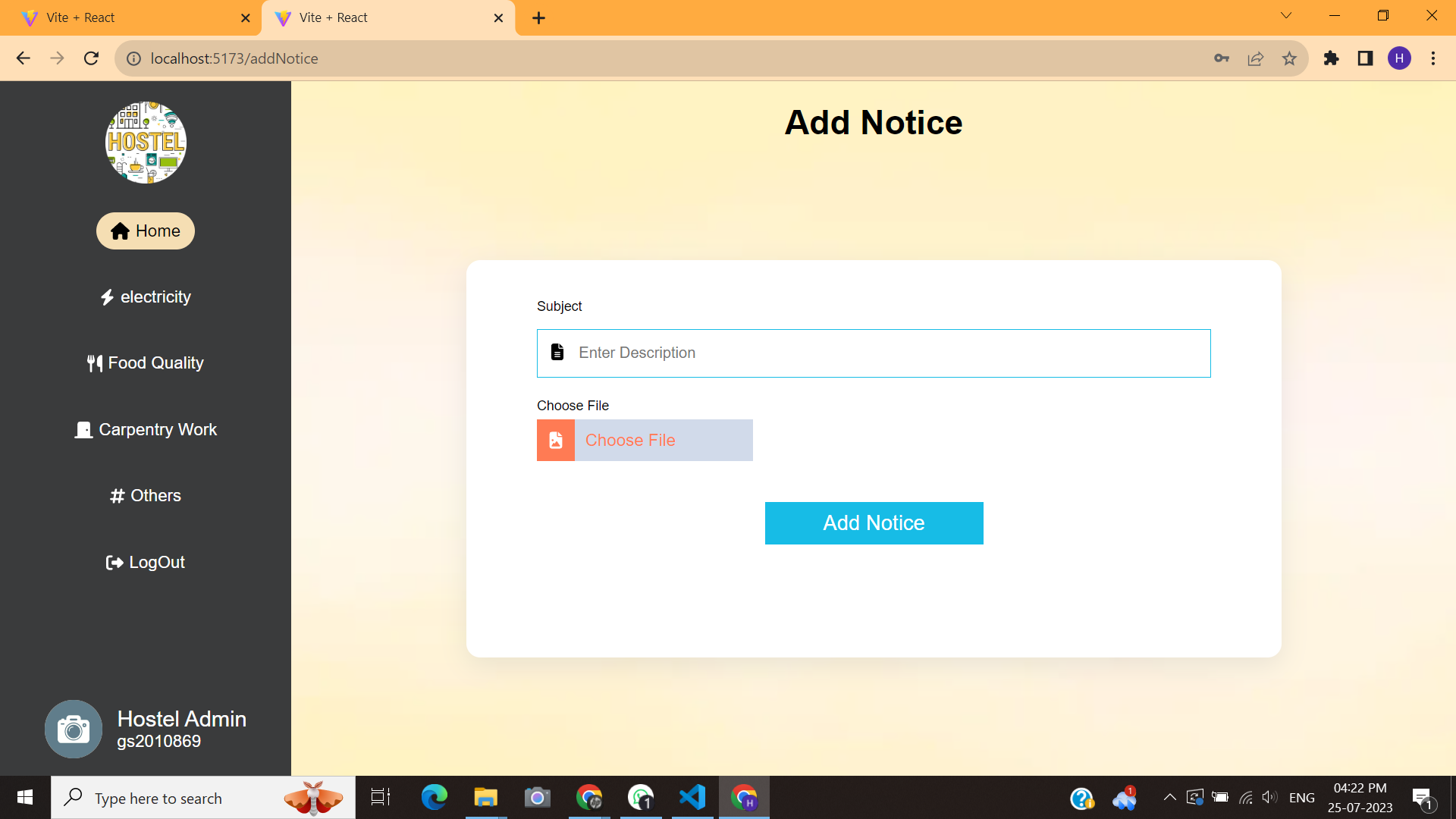Open the Others section in sidebar
This screenshot has height=819, width=1456.
(x=145, y=495)
